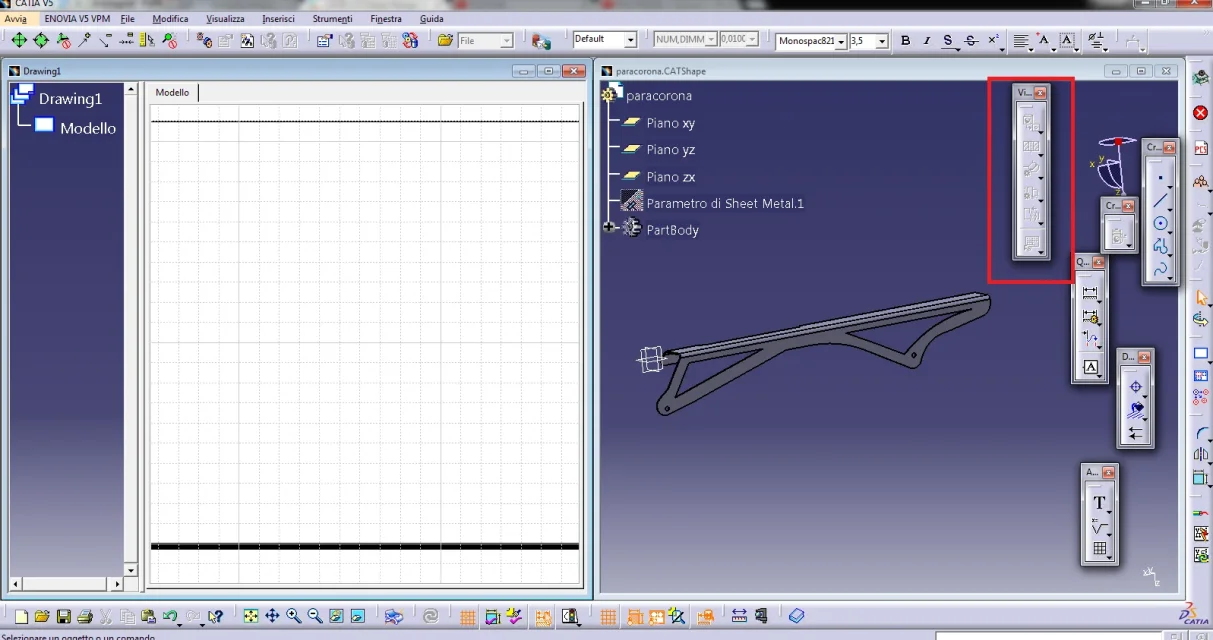Click the Zoom In magnifier icon
Screen dimensions: 1213x640
point(293,617)
